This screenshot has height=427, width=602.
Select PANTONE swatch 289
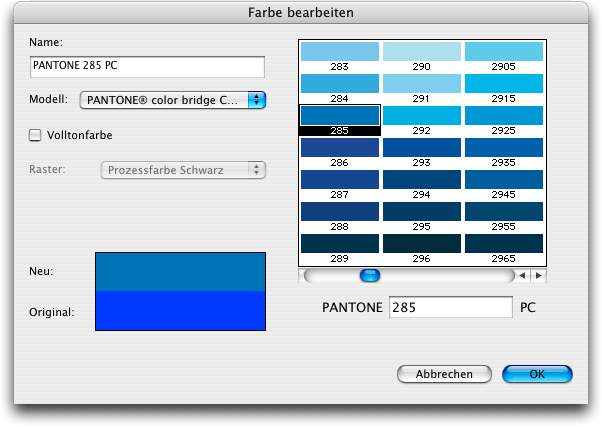click(340, 243)
